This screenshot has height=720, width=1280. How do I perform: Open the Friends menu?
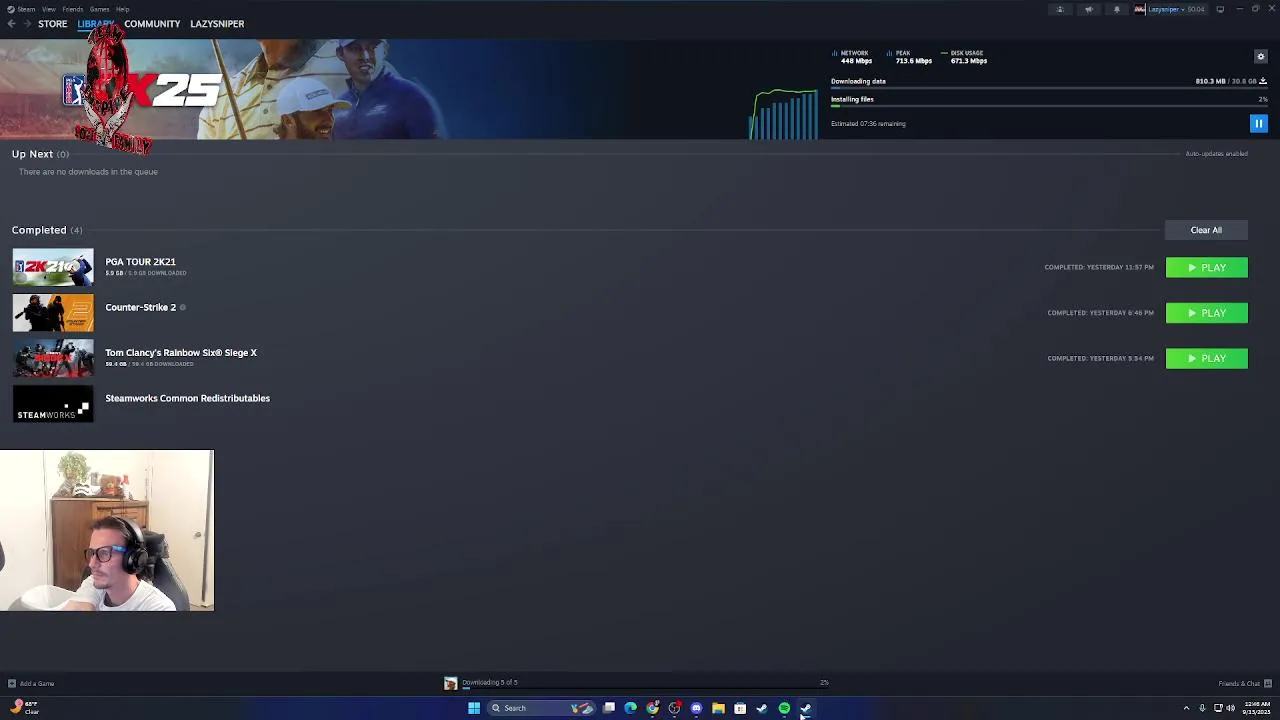coord(72,9)
